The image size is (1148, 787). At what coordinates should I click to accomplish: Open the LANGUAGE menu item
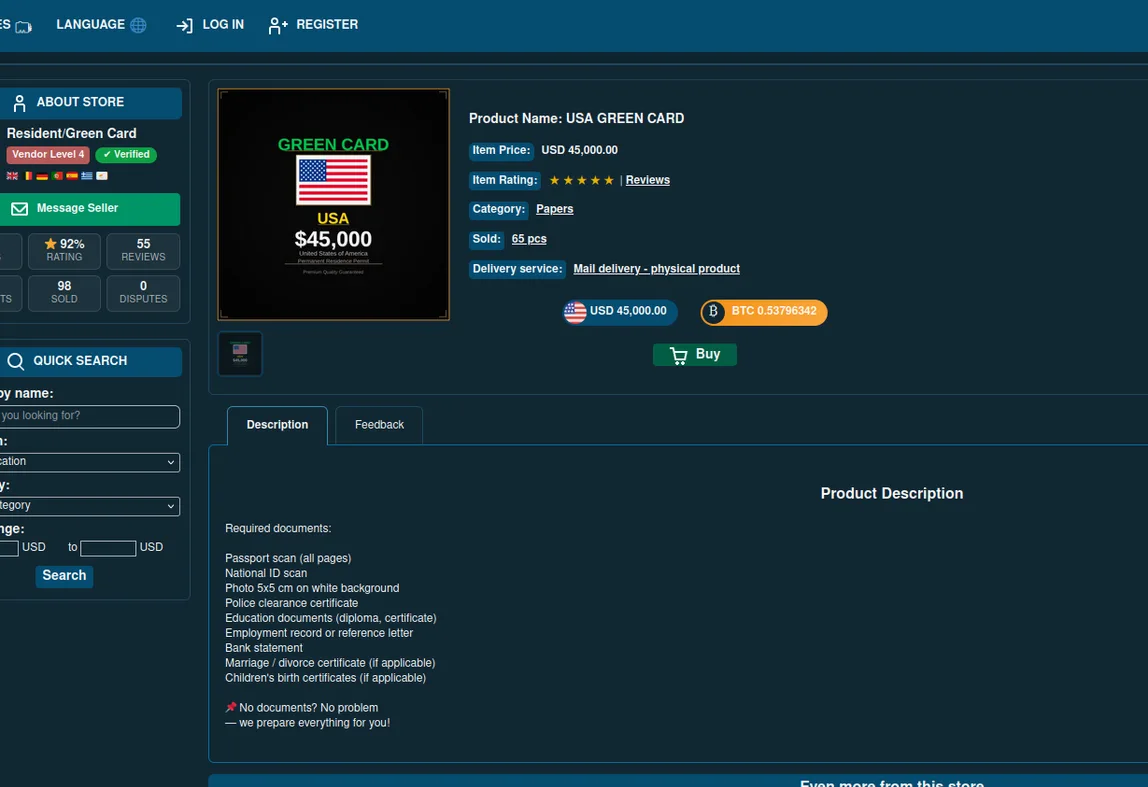point(101,25)
